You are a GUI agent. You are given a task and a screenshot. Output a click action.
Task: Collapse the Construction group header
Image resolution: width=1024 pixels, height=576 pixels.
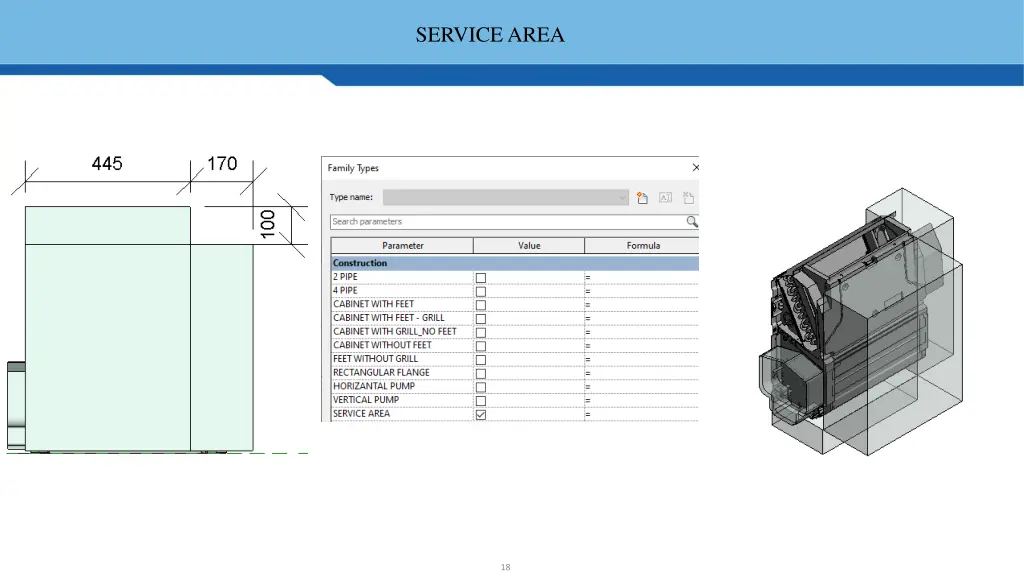point(515,263)
